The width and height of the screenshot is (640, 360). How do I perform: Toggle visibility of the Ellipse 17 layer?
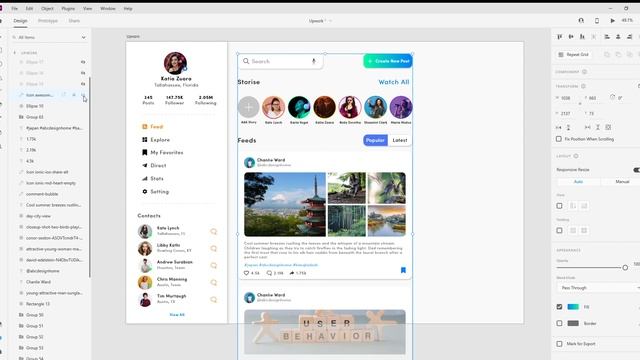coord(83,62)
